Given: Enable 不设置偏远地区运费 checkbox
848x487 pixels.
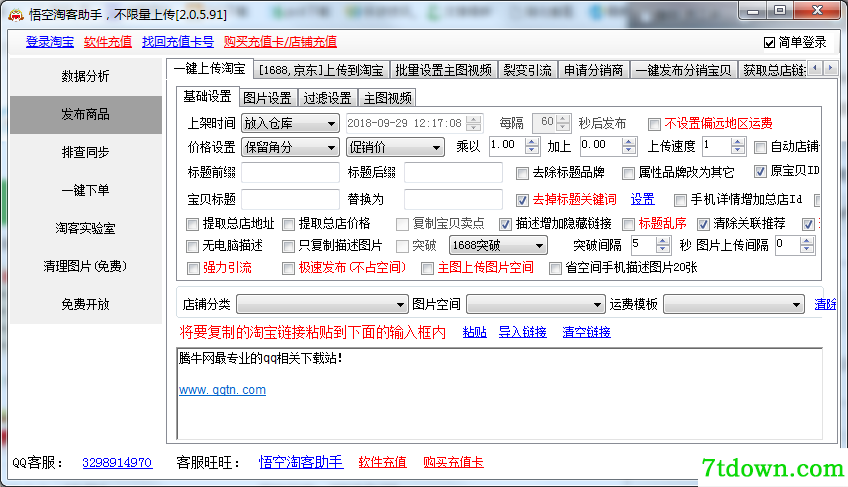Looking at the screenshot, I should [x=654, y=124].
